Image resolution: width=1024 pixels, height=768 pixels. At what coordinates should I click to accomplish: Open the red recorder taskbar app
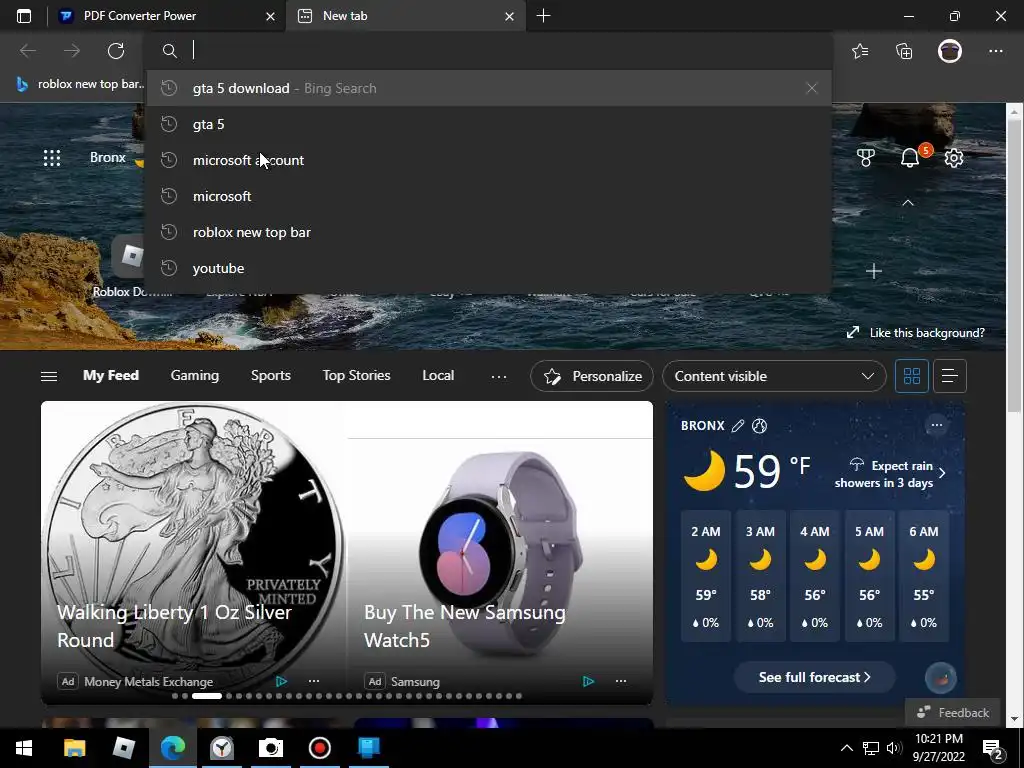coord(319,748)
